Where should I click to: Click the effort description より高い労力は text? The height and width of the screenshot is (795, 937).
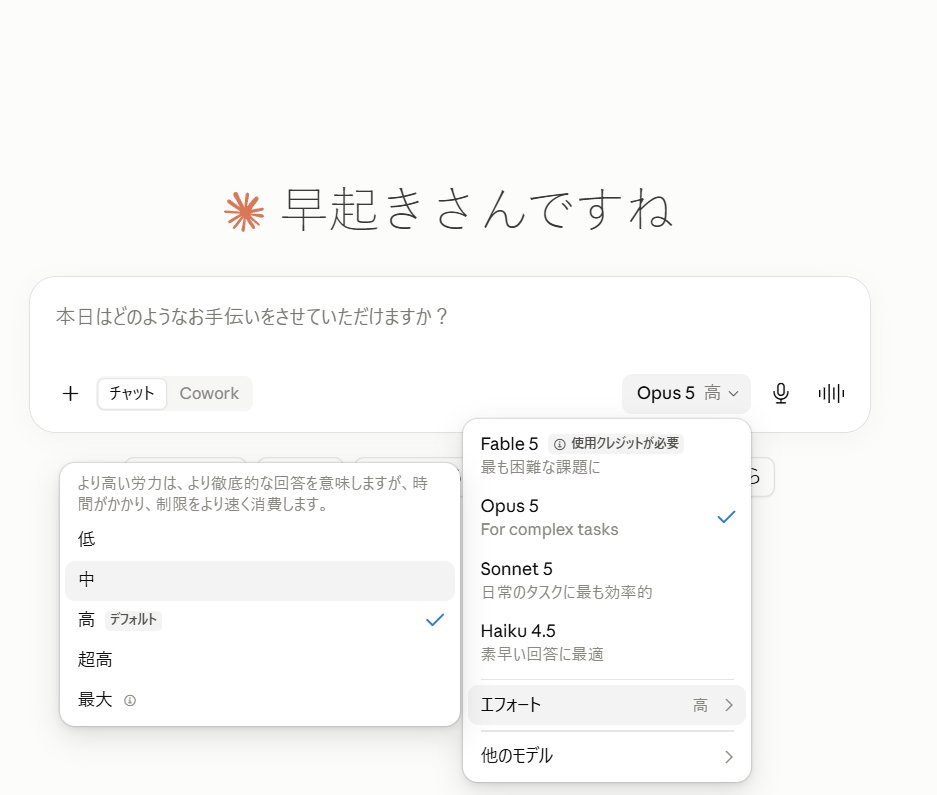(x=253, y=494)
